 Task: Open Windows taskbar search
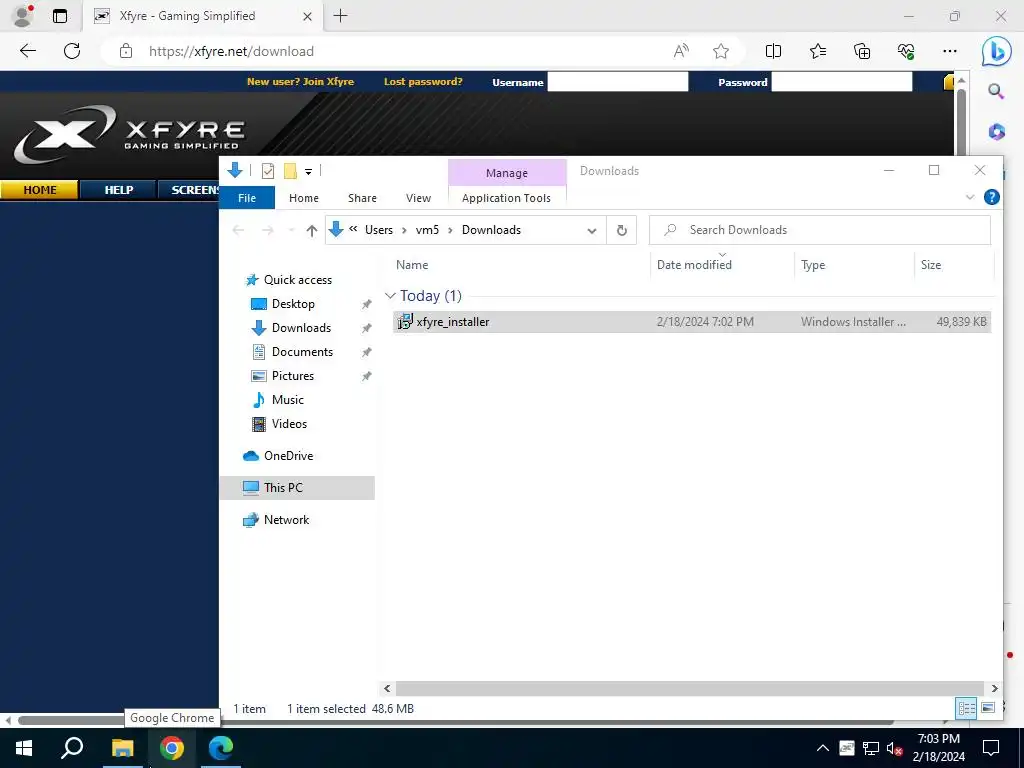(72, 748)
